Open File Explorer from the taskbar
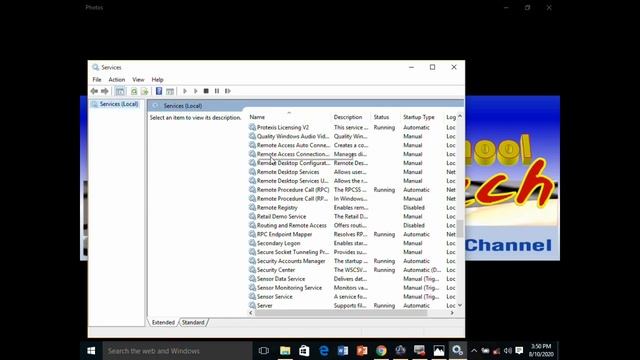 coord(285,351)
